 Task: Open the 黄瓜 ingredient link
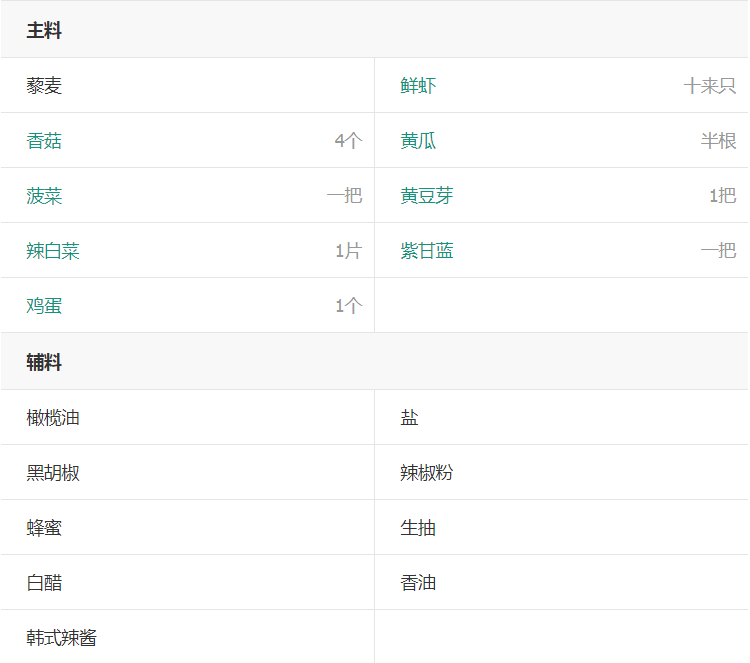click(418, 141)
